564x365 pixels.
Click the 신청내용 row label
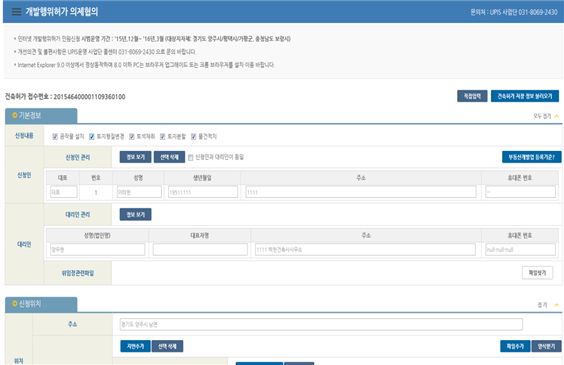[x=24, y=136]
